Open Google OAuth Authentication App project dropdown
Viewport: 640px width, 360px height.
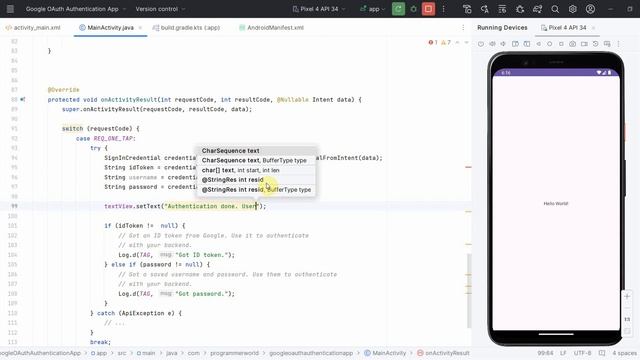(76, 9)
